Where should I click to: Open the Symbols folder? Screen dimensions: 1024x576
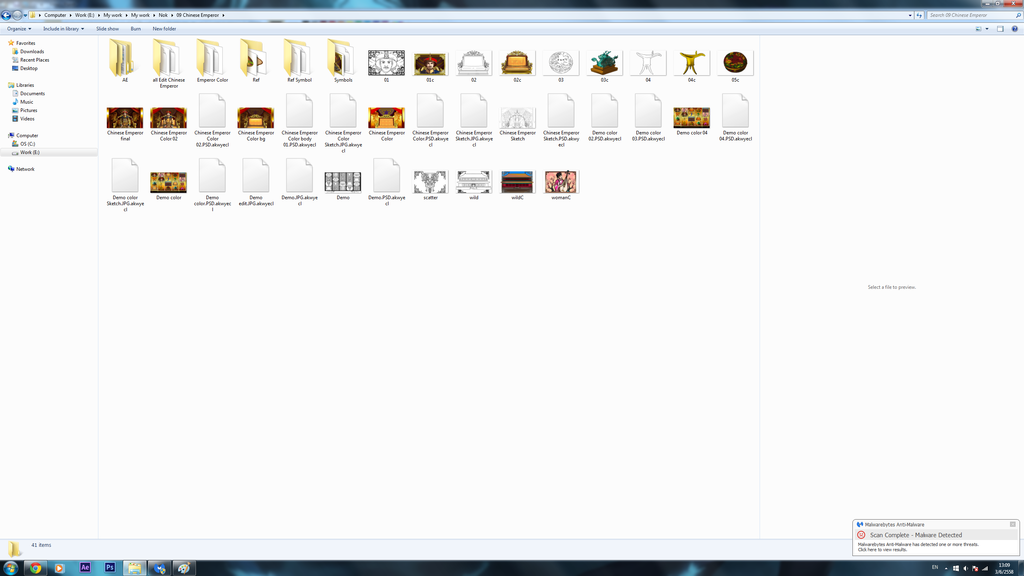tap(343, 60)
